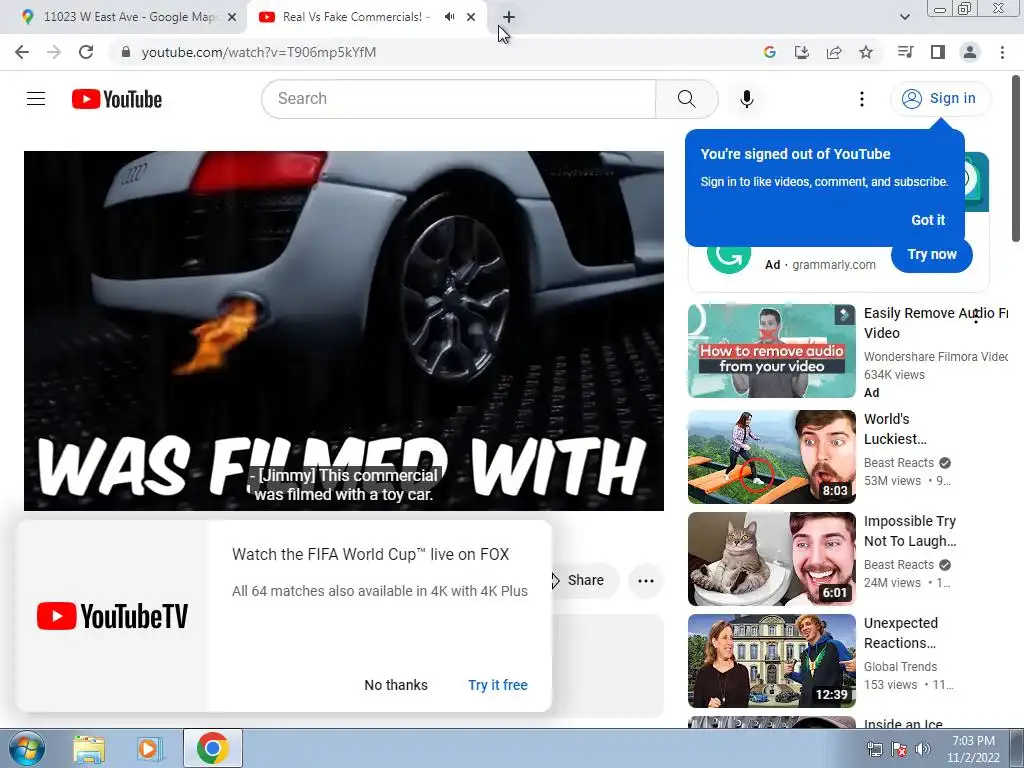Open the Chrome profile avatar
This screenshot has height=768, width=1024.
(x=970, y=52)
